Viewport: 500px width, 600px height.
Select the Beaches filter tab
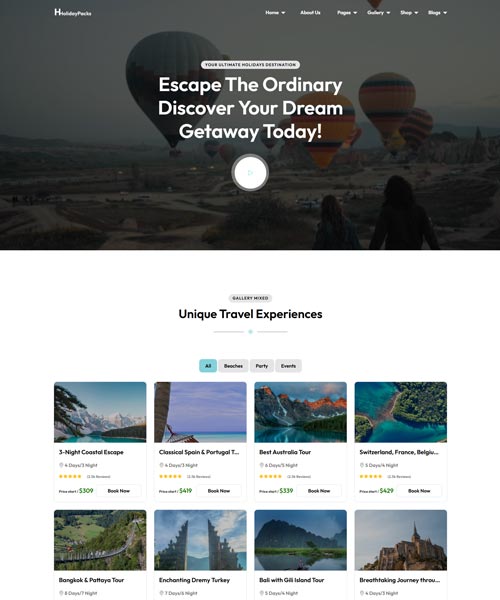(x=233, y=366)
